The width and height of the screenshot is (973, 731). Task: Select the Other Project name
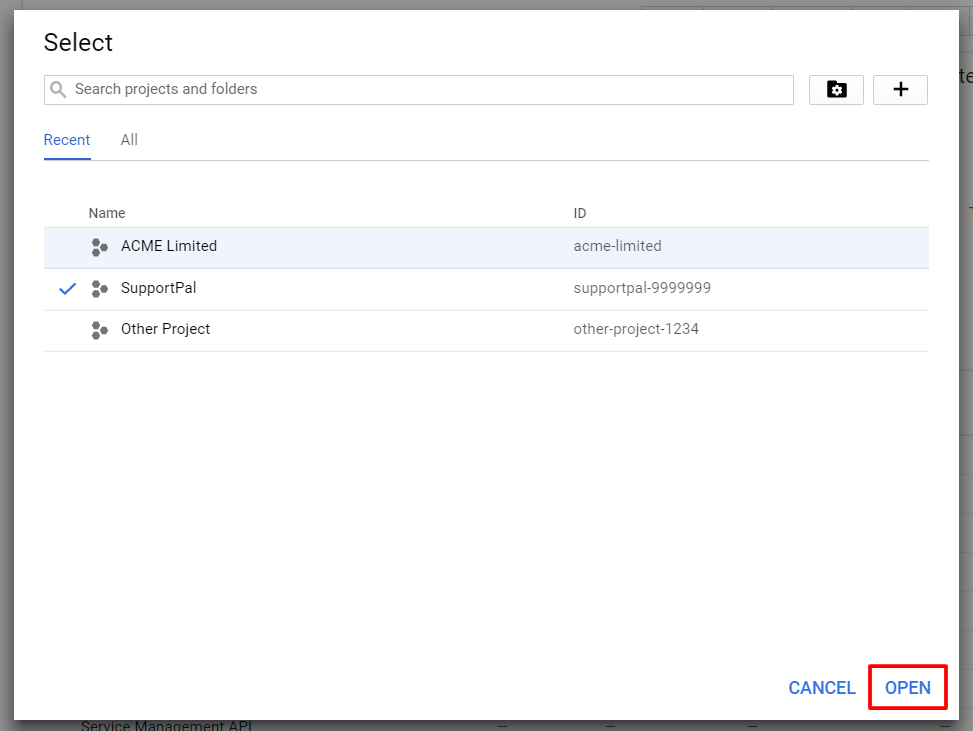coord(165,329)
